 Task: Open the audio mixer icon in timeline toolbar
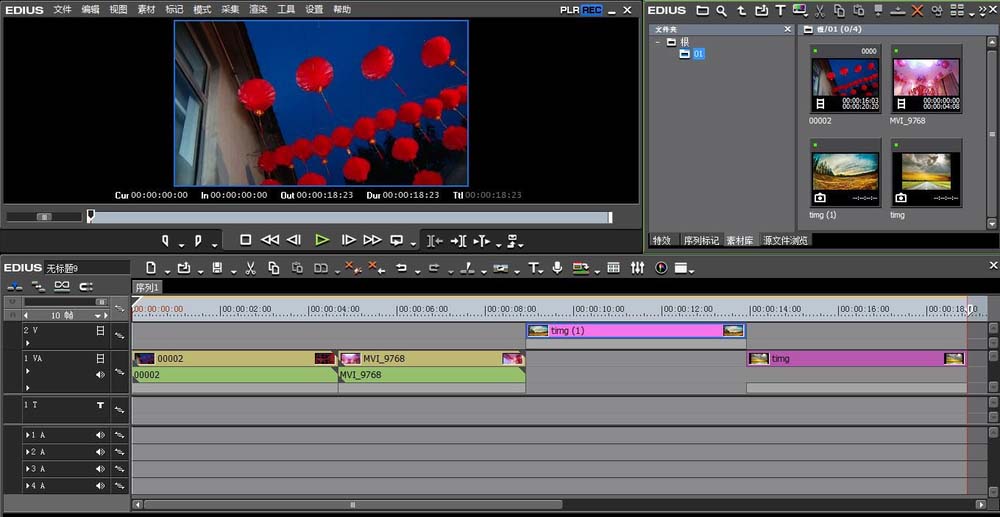[x=637, y=268]
